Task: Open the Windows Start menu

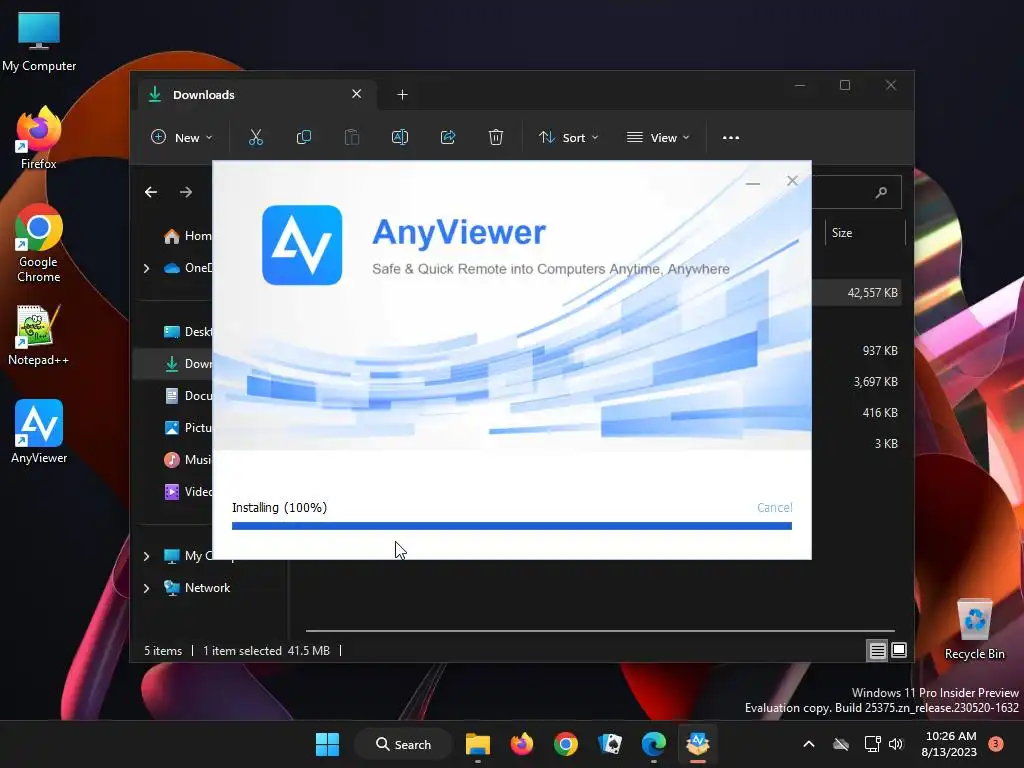Action: point(327,744)
